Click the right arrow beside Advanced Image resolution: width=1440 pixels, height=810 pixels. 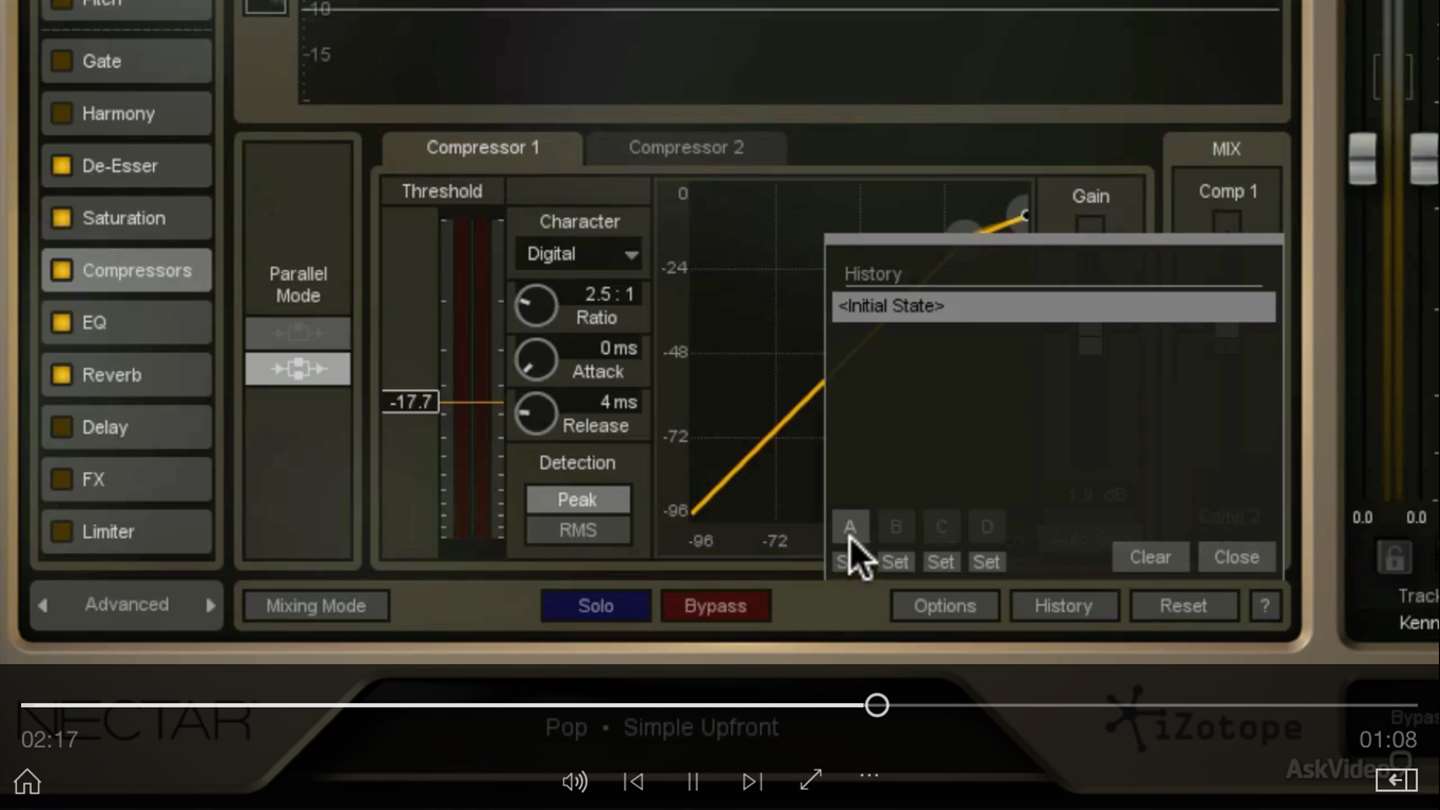click(210, 605)
